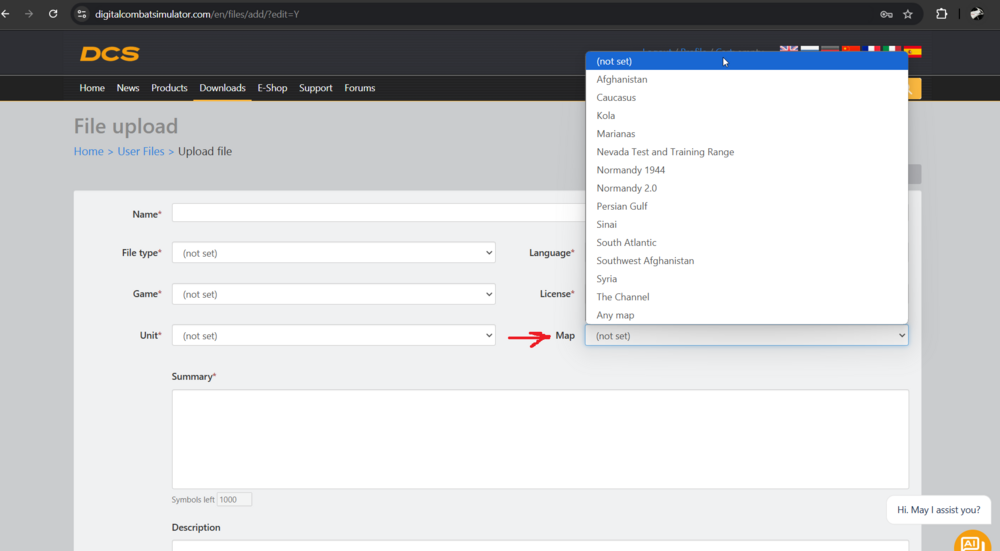Focus the Summary text area
The width and height of the screenshot is (1000, 551).
coord(540,438)
